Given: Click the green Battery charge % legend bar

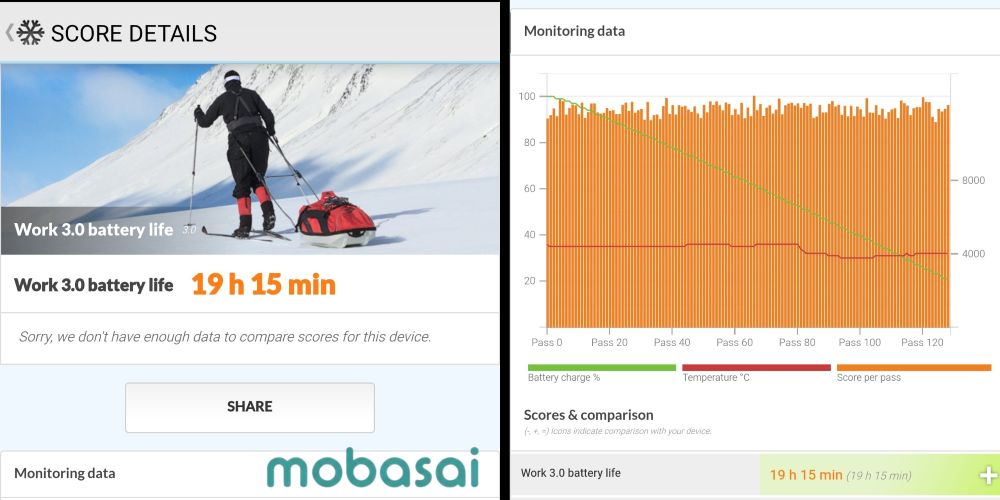Looking at the screenshot, I should 602,368.
